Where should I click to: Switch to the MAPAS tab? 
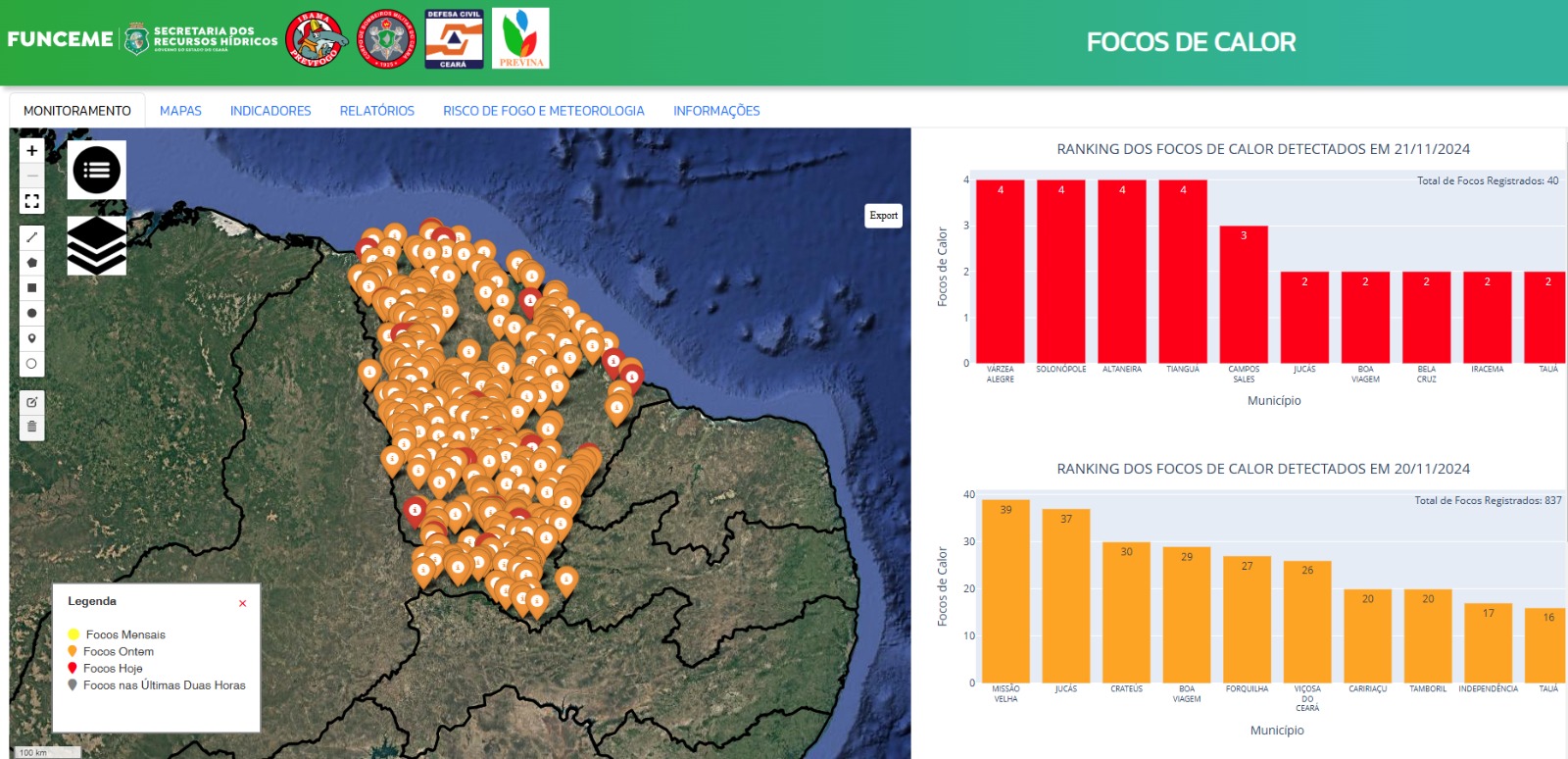coord(180,111)
